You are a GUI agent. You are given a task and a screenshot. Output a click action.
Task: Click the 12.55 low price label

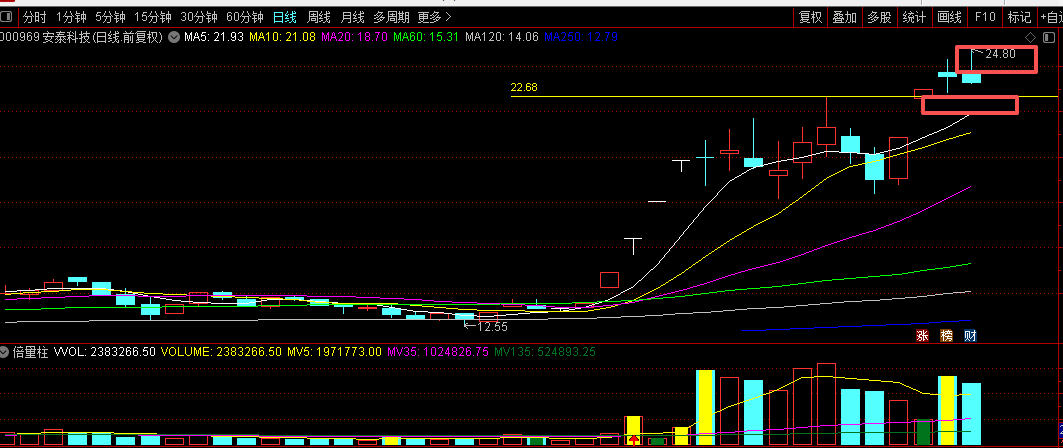(x=492, y=326)
